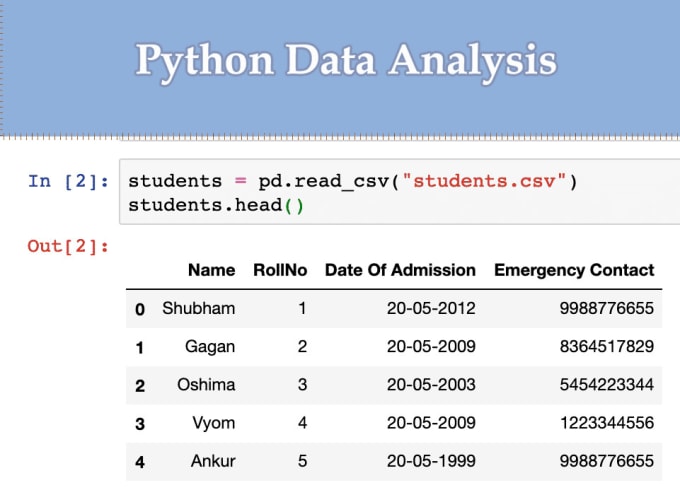Select the Oshima name cell
The image size is (680, 495).
coord(206,385)
